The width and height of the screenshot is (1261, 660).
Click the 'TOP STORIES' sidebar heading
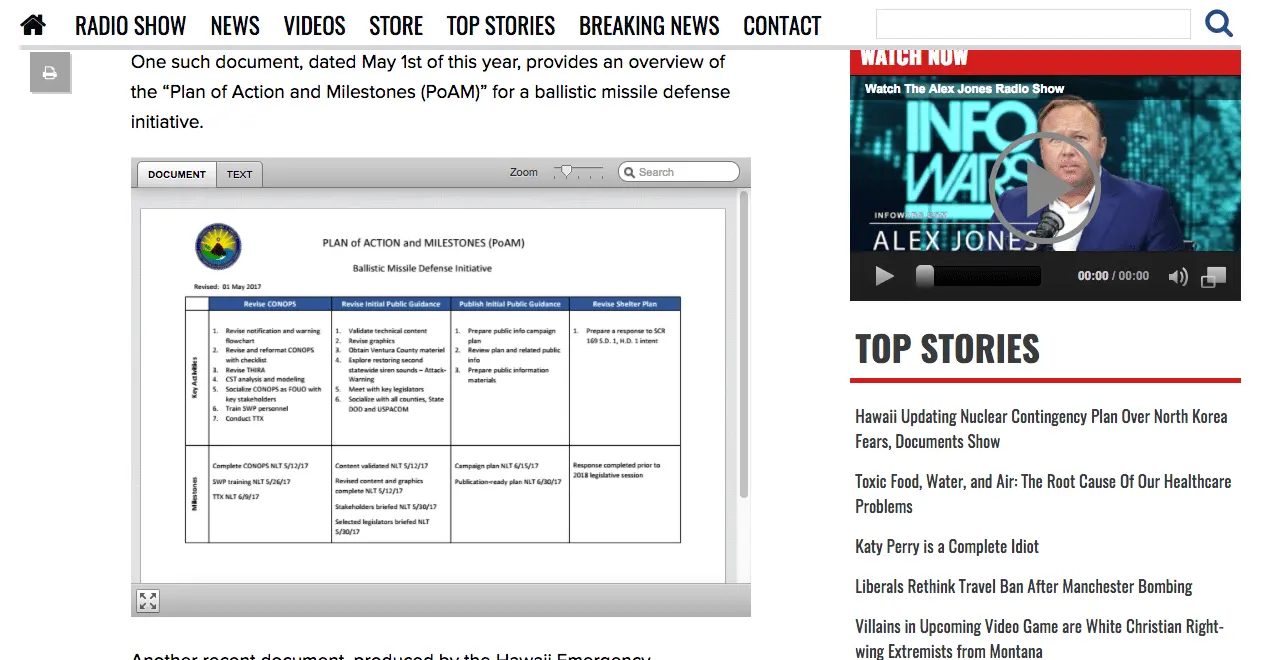coord(947,349)
